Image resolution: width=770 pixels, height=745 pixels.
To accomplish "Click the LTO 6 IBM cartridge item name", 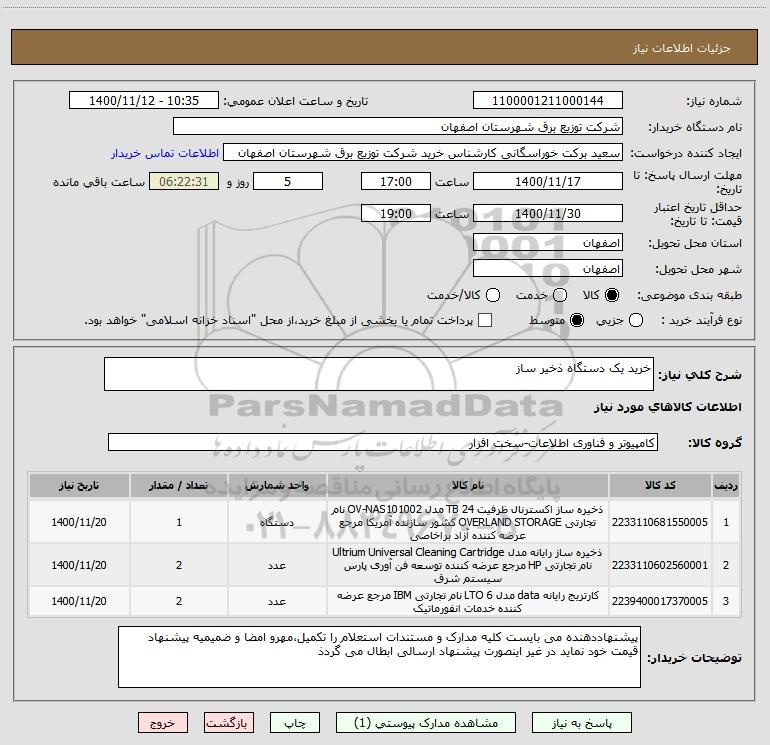I will [x=468, y=602].
